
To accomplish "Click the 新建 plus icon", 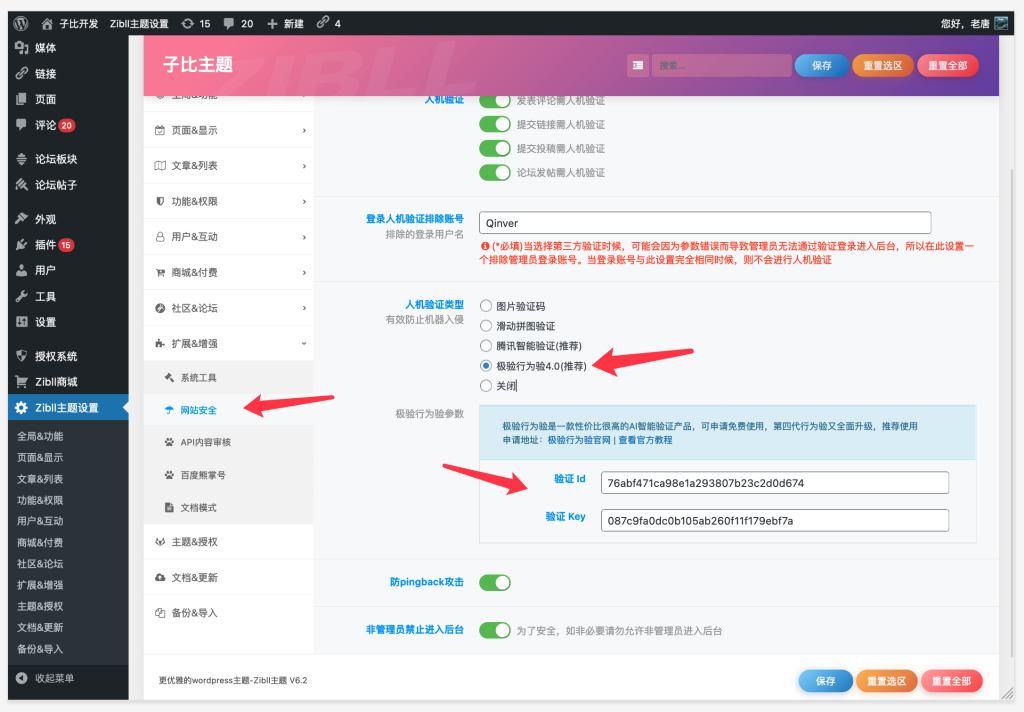I will click(x=272, y=24).
